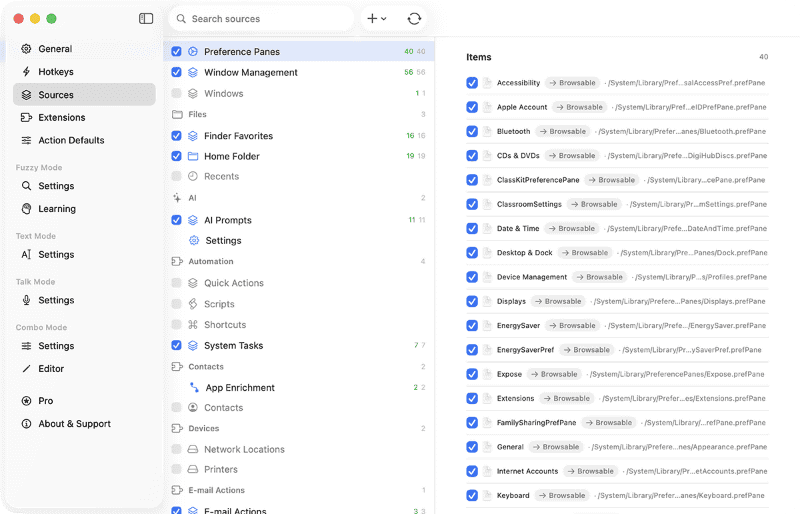
Task: Click Browsable tag on Date & Time row
Action: click(571, 229)
